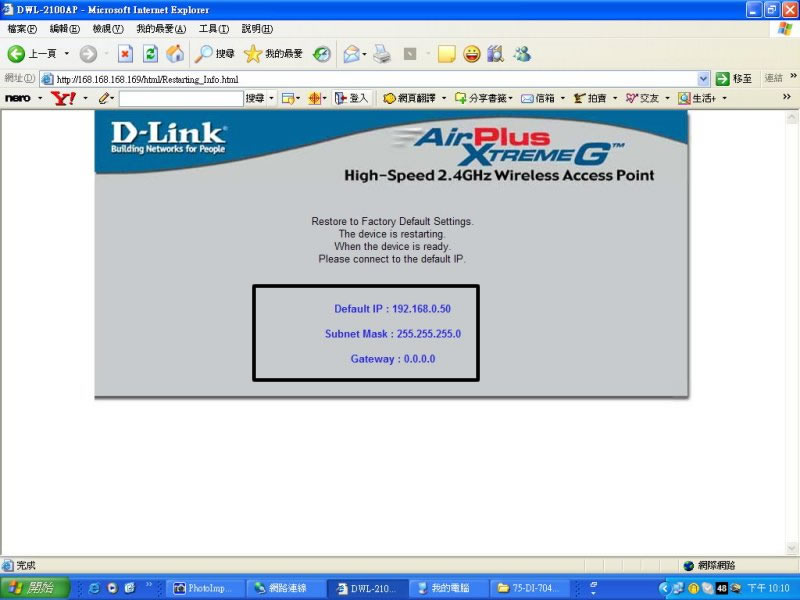Open the 檔案(F) menu
800x600 pixels.
pos(22,29)
